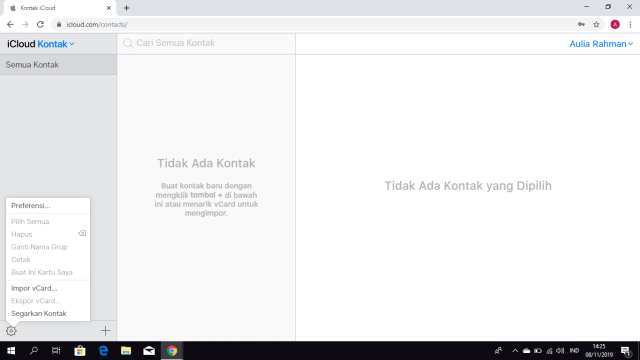Click Pilih Semua menu entry

click(48, 222)
